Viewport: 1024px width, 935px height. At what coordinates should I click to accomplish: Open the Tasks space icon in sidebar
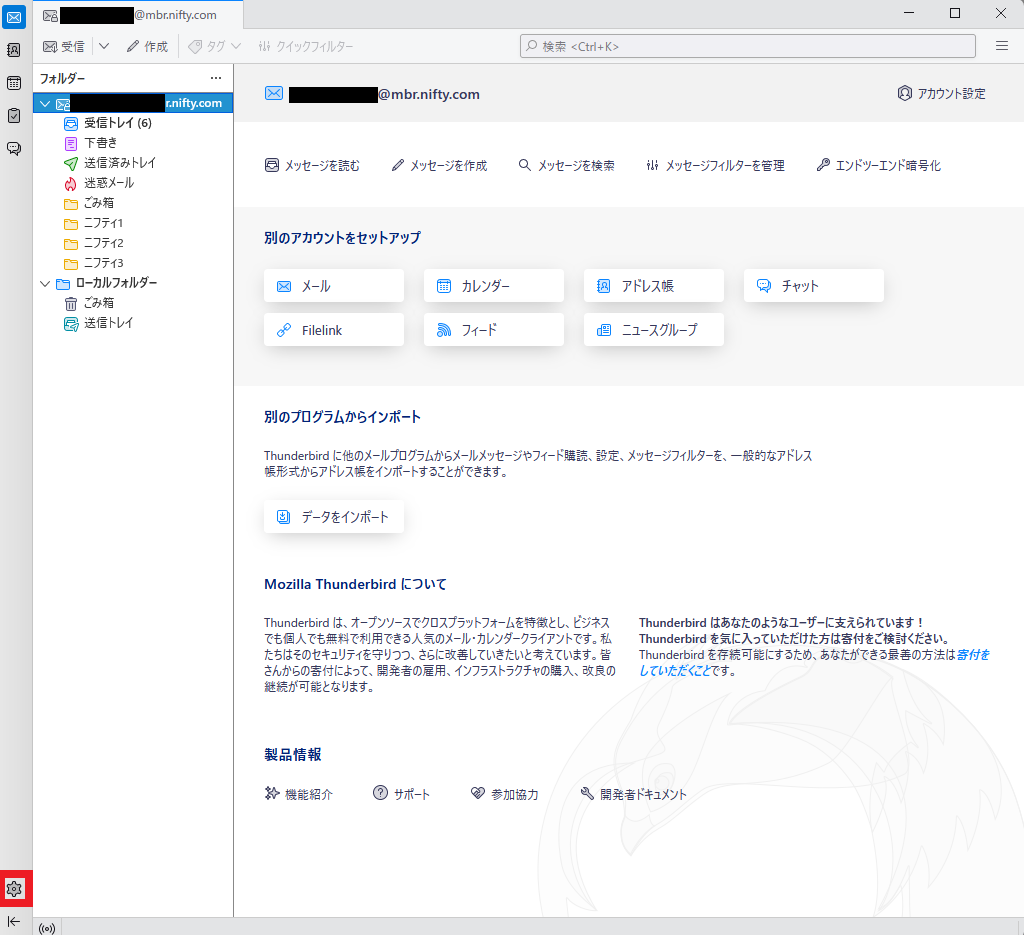(x=14, y=116)
